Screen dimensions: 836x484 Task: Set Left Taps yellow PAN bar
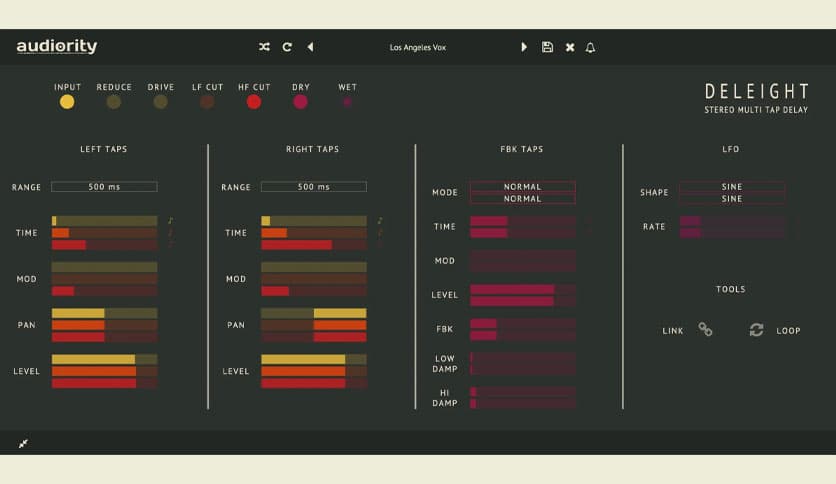104,313
